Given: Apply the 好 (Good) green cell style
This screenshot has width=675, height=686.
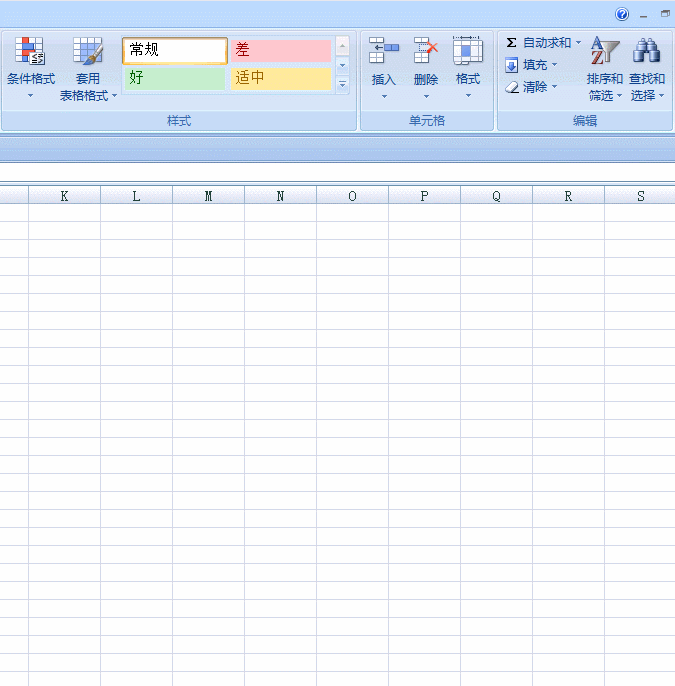Looking at the screenshot, I should click(x=175, y=78).
